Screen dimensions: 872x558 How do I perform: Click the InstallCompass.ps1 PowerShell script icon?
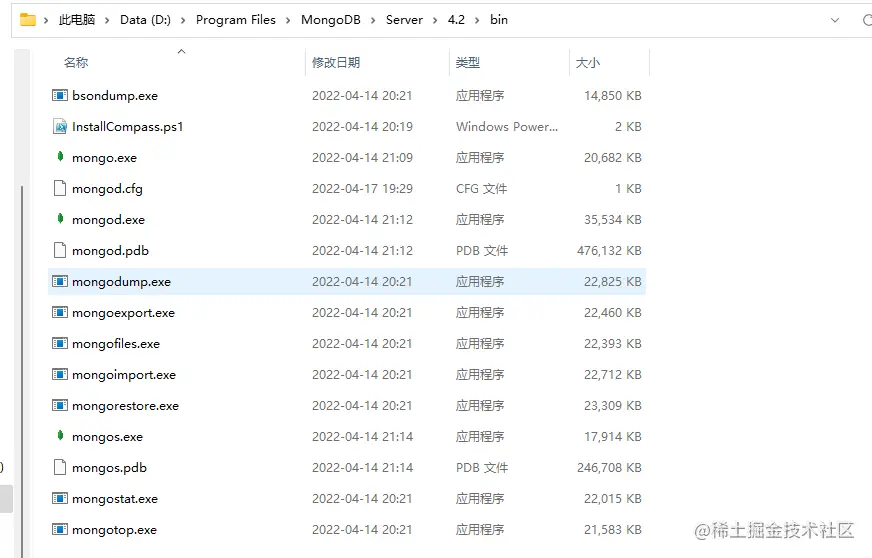[60, 126]
